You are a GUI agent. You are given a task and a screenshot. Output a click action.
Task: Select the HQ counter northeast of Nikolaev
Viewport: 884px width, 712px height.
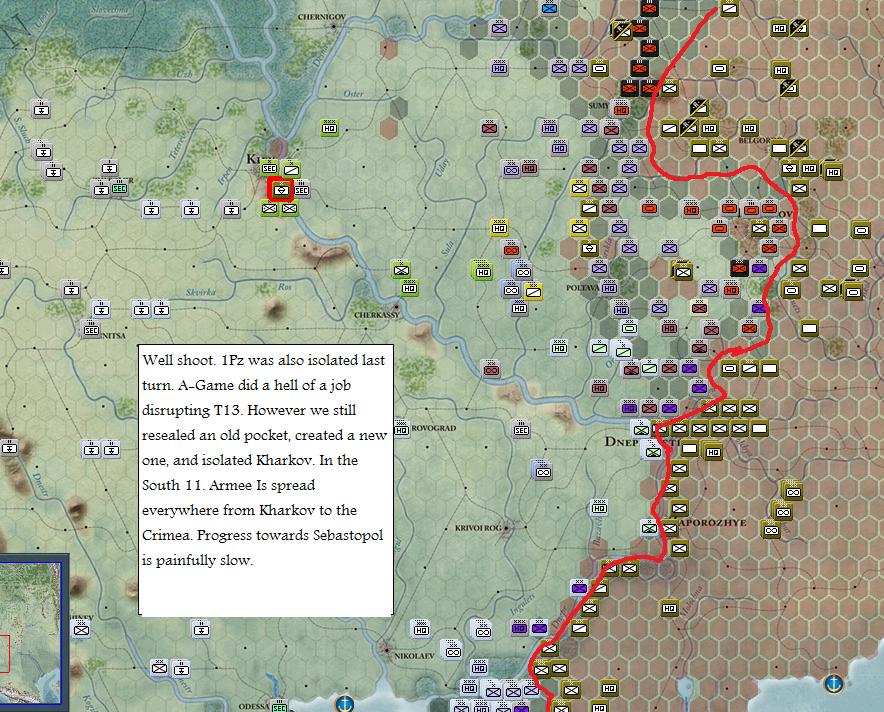point(421,630)
